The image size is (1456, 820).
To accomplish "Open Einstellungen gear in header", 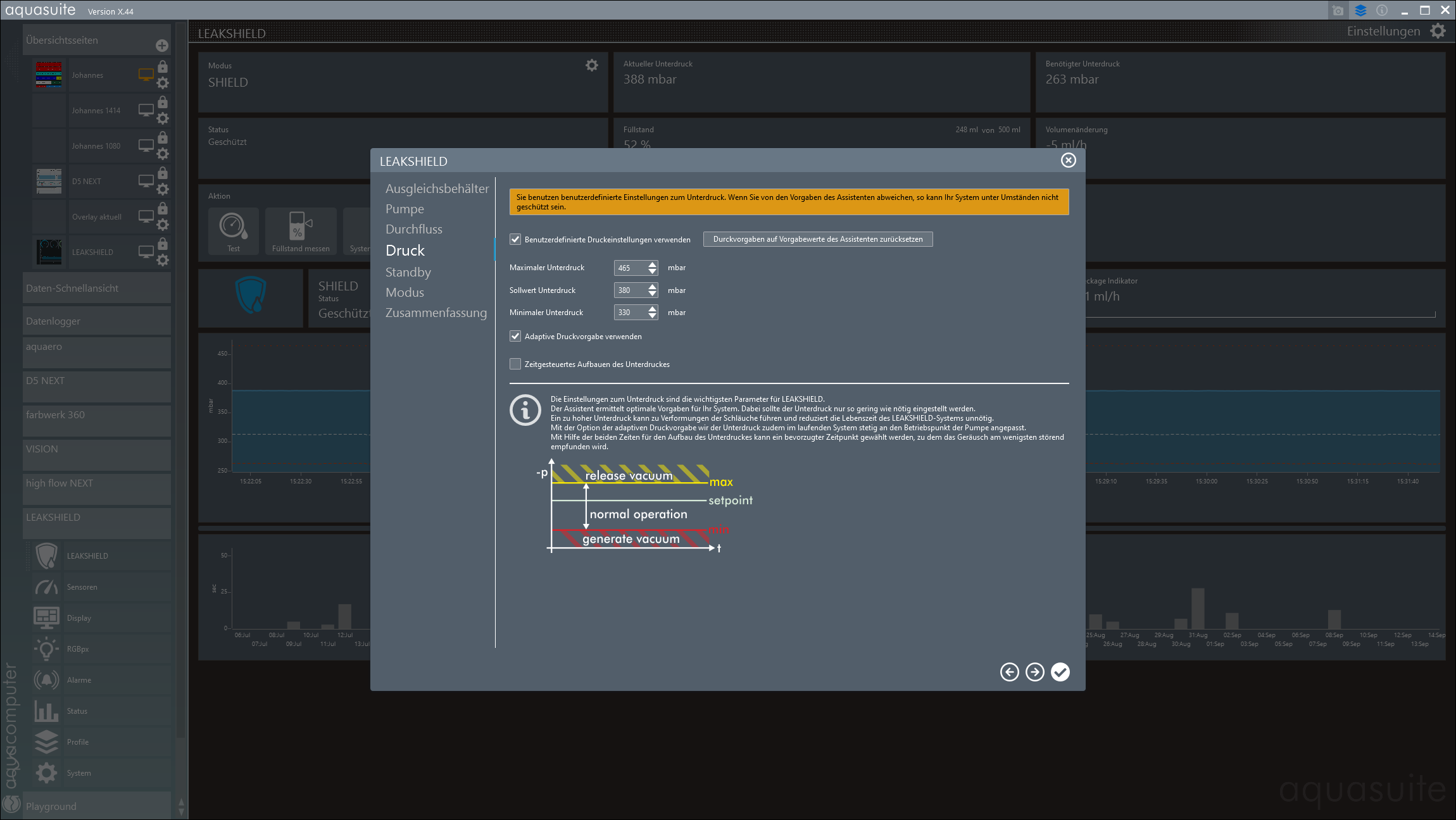I will (1438, 31).
